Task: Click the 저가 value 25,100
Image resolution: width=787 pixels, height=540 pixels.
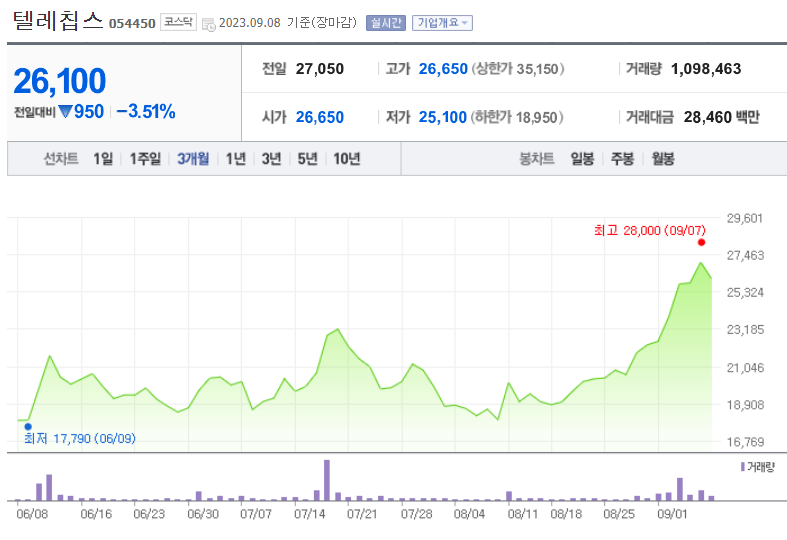Action: (443, 117)
